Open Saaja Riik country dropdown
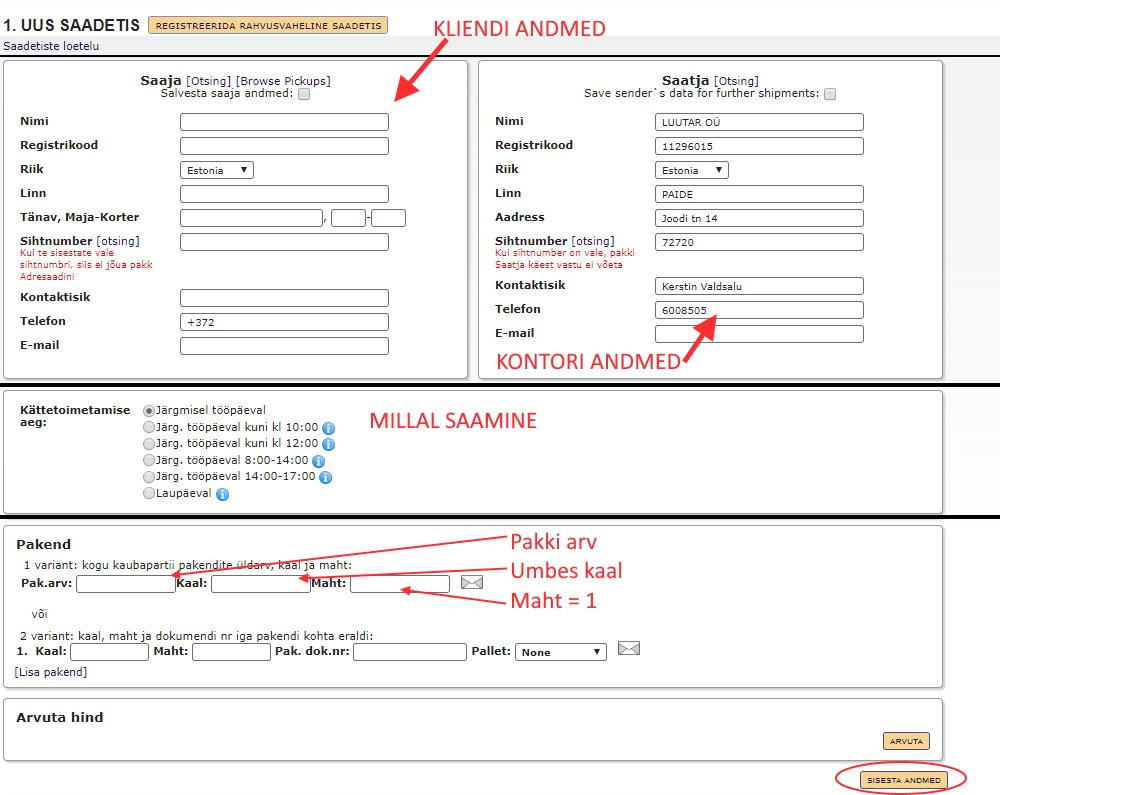This screenshot has height=795, width=1139. [216, 170]
